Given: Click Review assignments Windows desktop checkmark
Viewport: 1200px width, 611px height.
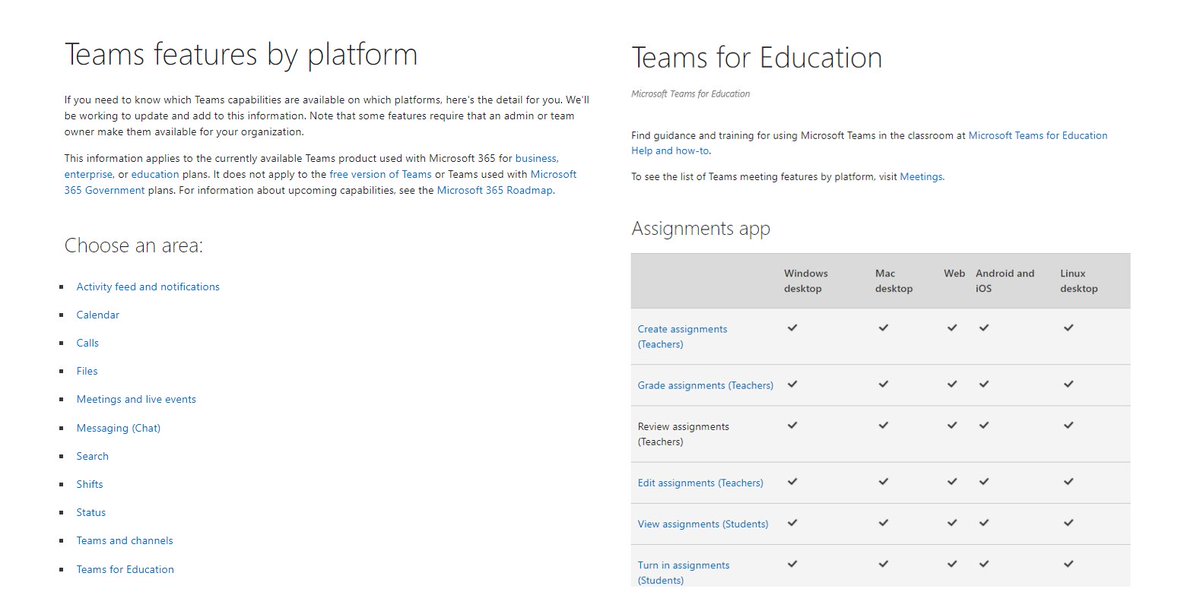Looking at the screenshot, I should [793, 425].
